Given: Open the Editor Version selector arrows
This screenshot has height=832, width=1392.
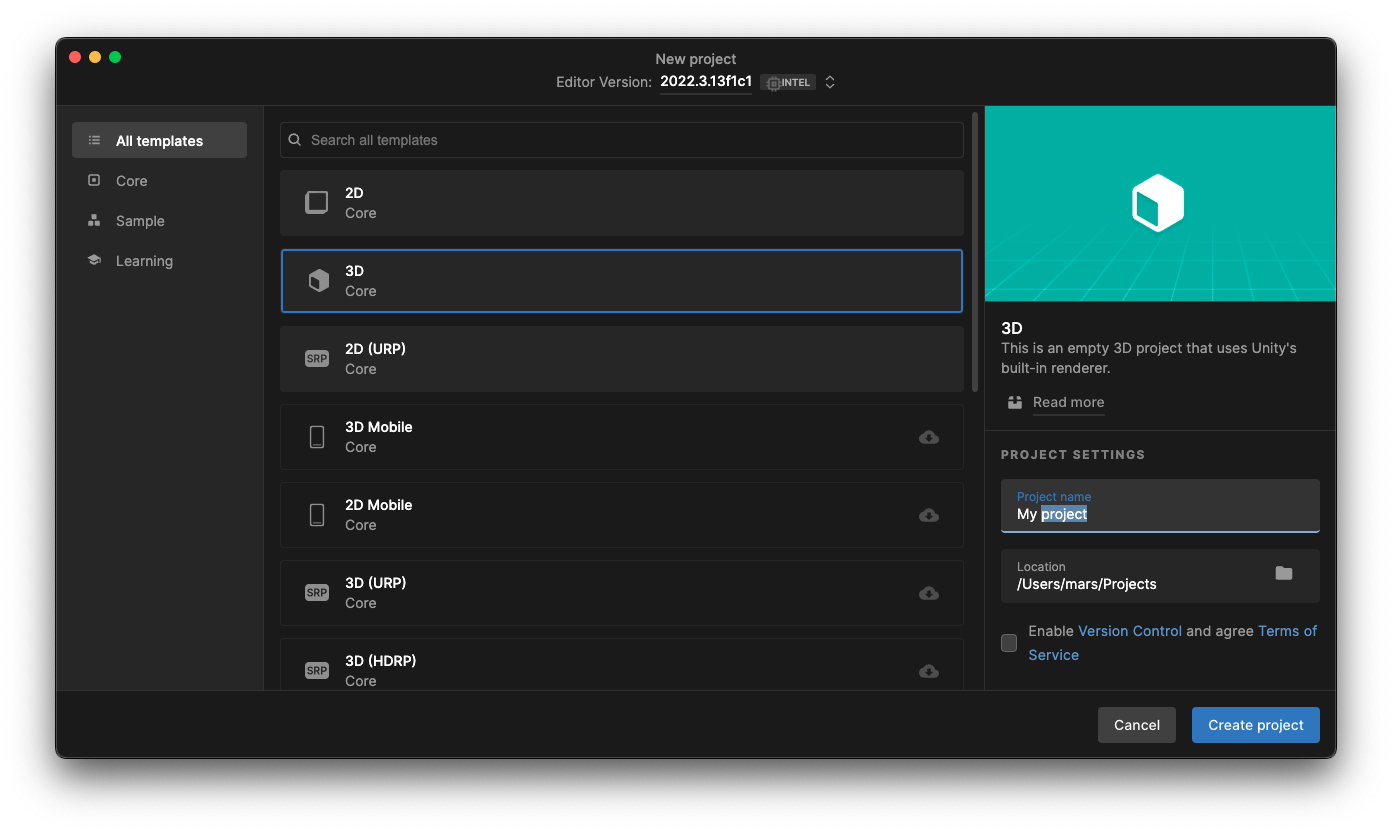Looking at the screenshot, I should 830,82.
